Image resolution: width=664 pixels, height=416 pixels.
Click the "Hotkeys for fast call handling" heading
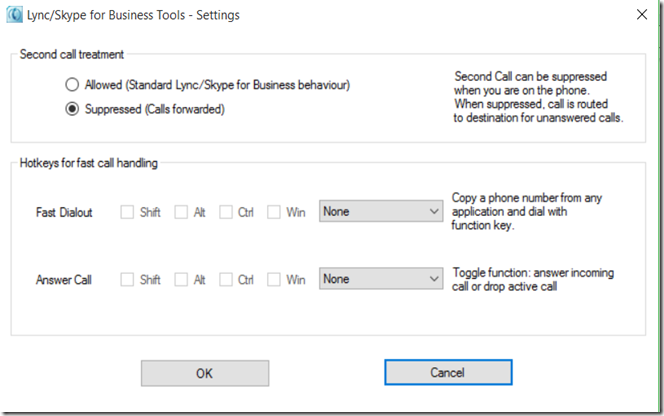click(89, 163)
